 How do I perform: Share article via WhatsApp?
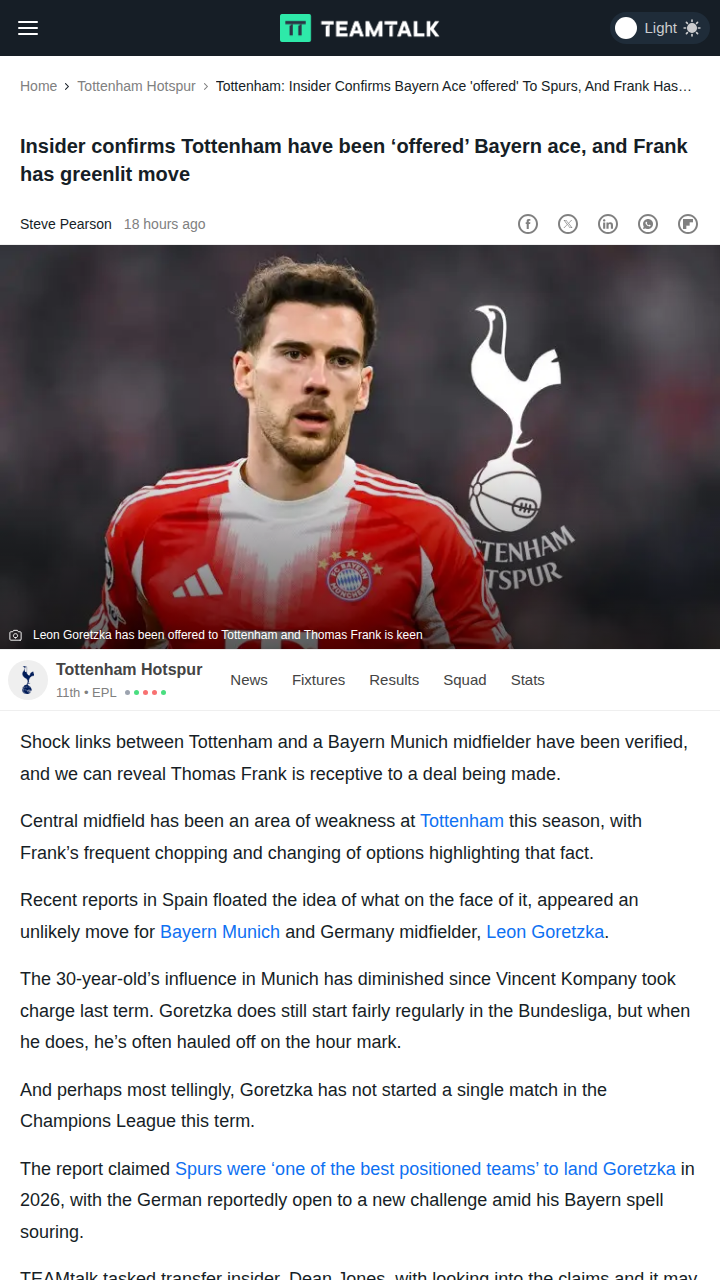[x=648, y=224]
